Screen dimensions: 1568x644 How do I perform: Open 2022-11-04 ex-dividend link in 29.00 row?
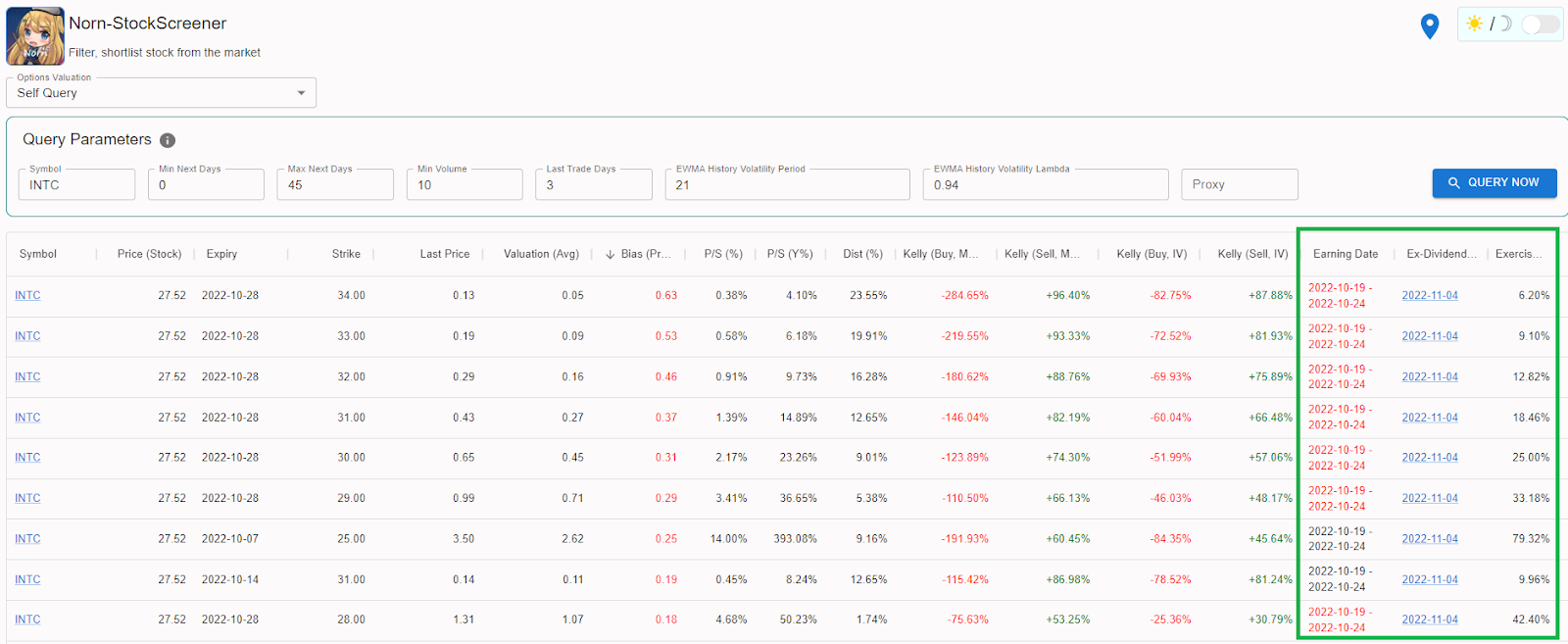click(x=1430, y=498)
